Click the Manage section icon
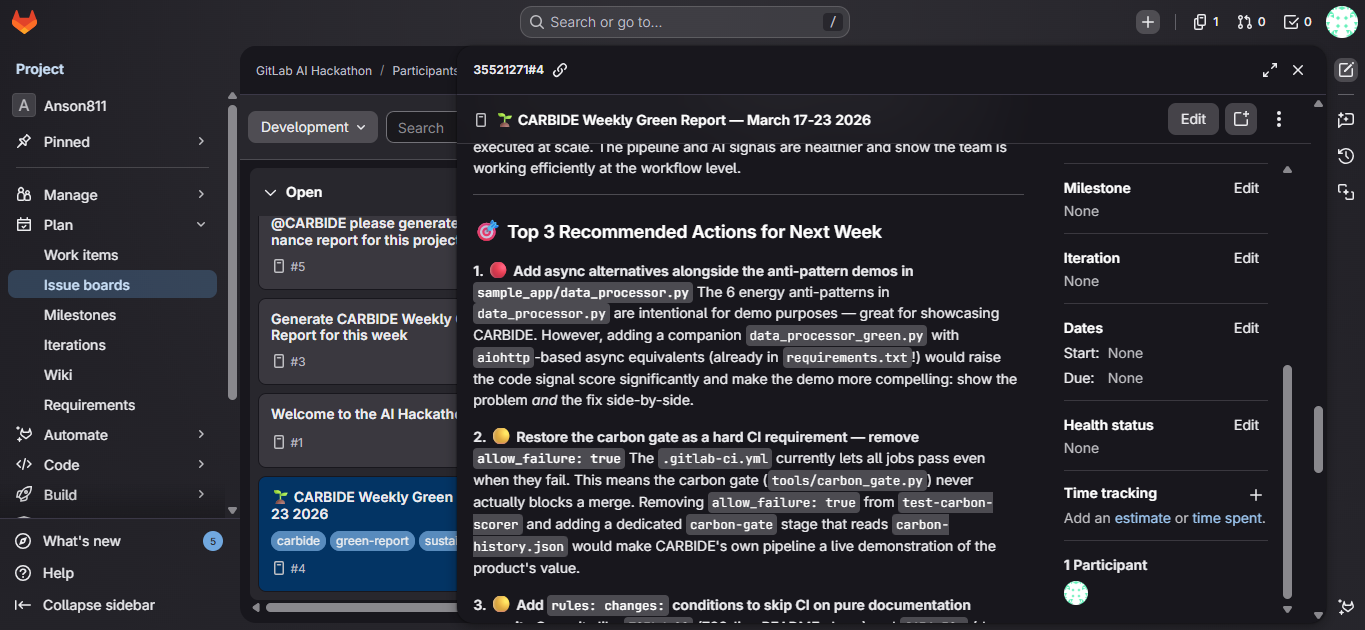The image size is (1365, 630). click(24, 195)
